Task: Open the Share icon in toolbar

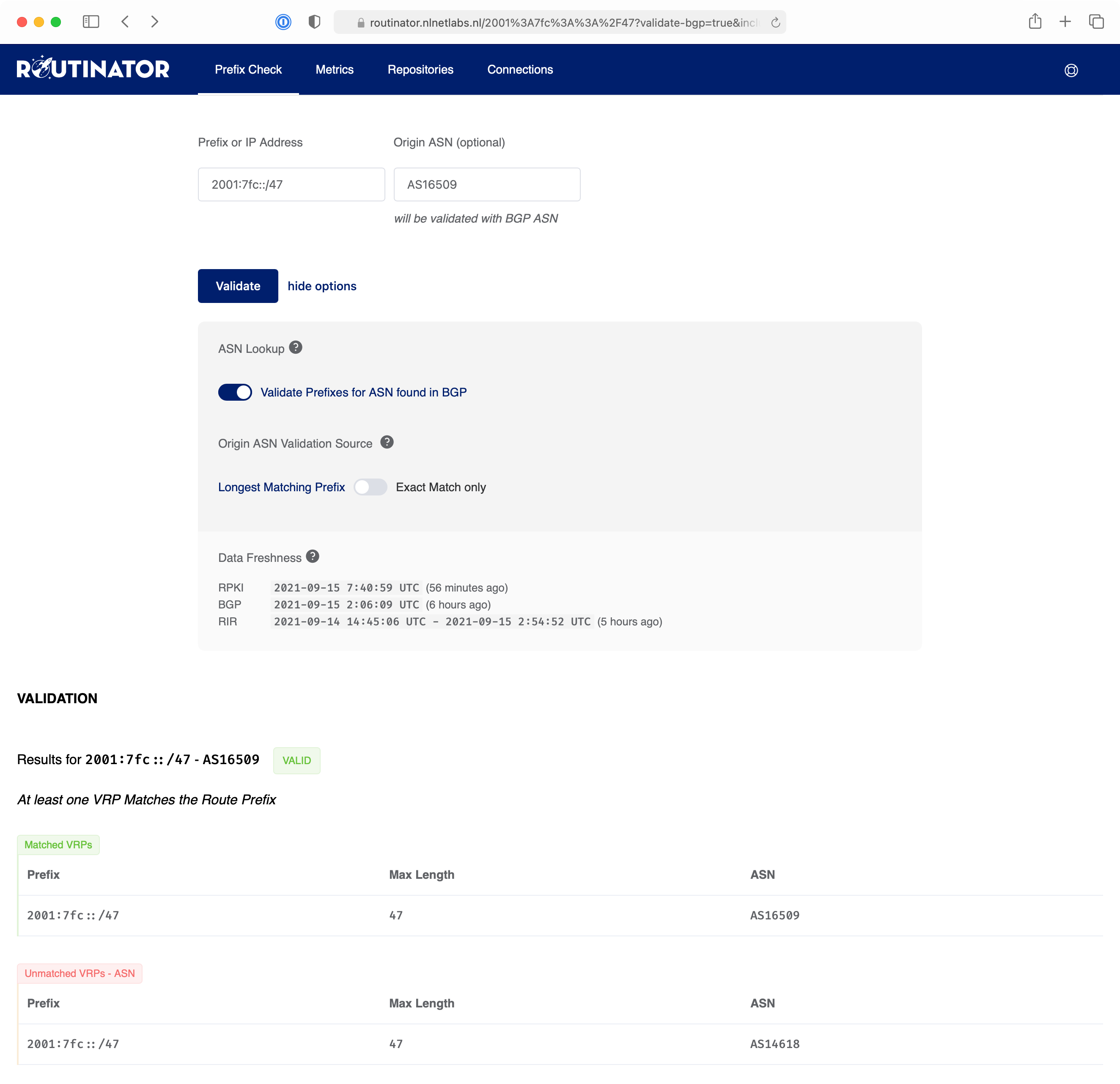Action: coord(1035,22)
